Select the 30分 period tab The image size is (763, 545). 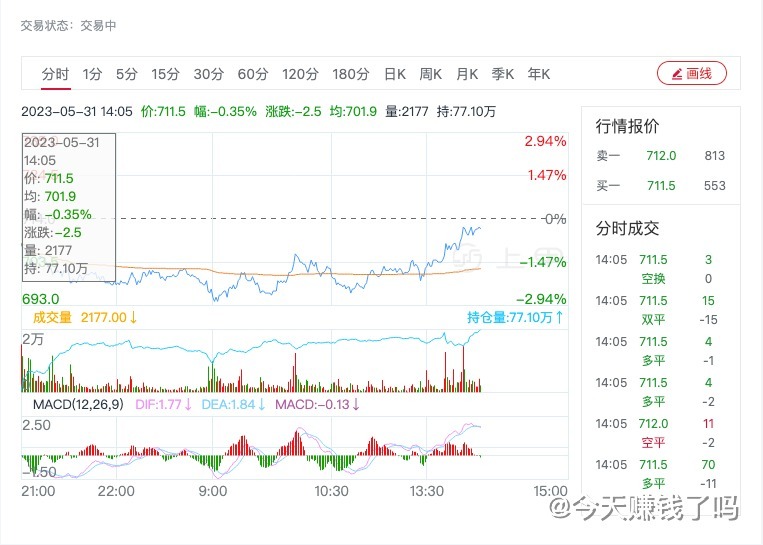pos(209,74)
